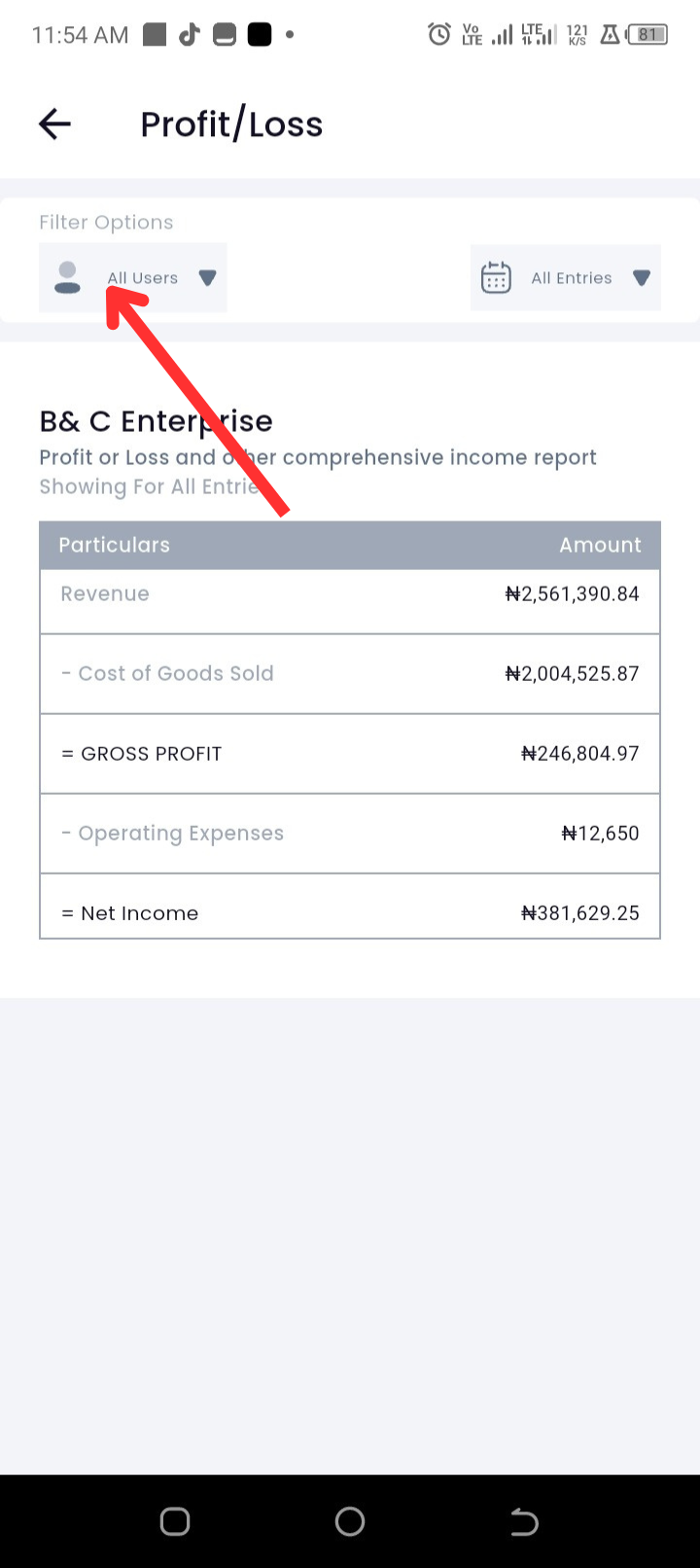Tap the back arrow icon
The image size is (700, 1568).
54,124
